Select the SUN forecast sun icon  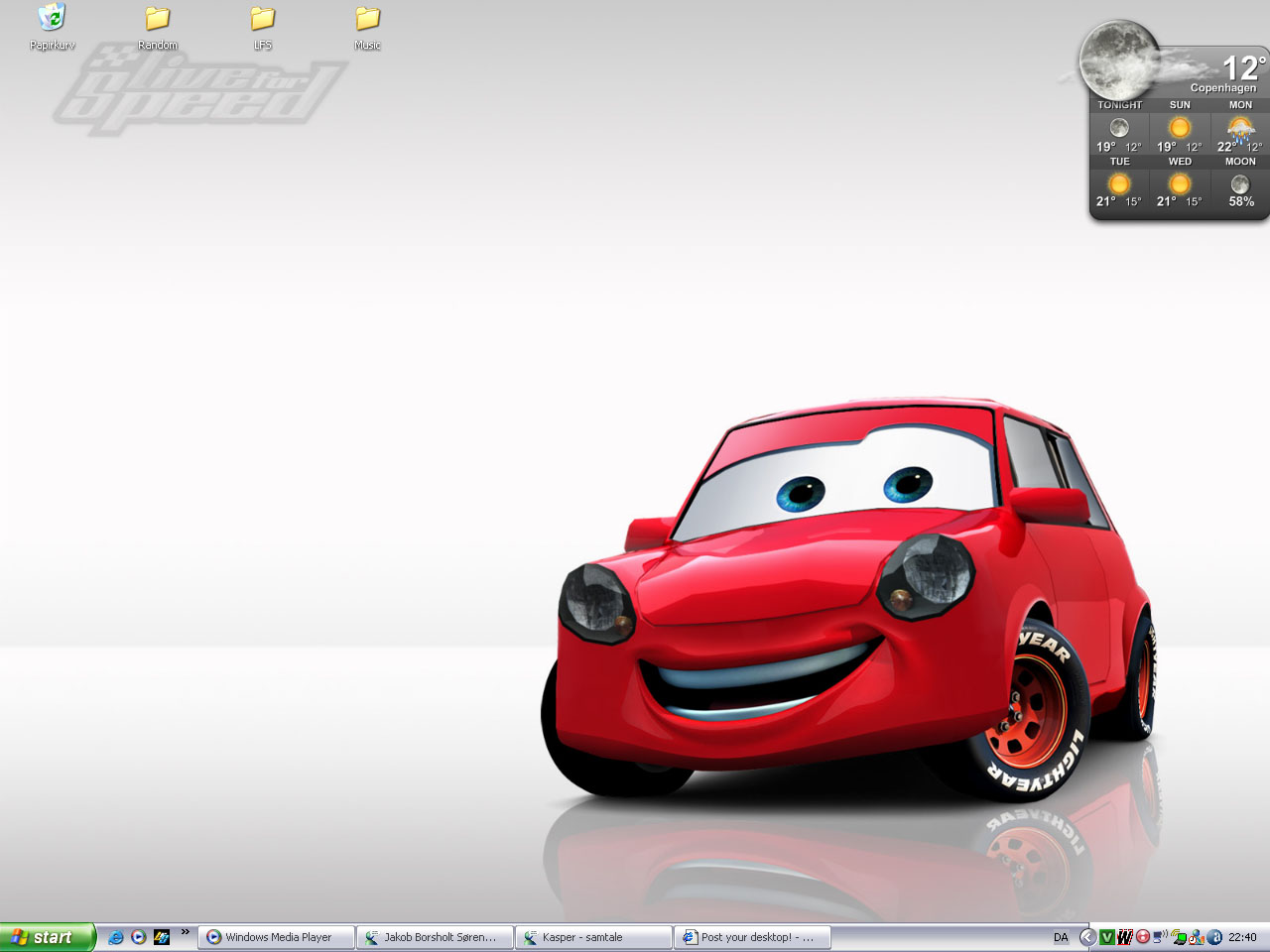pos(1180,128)
